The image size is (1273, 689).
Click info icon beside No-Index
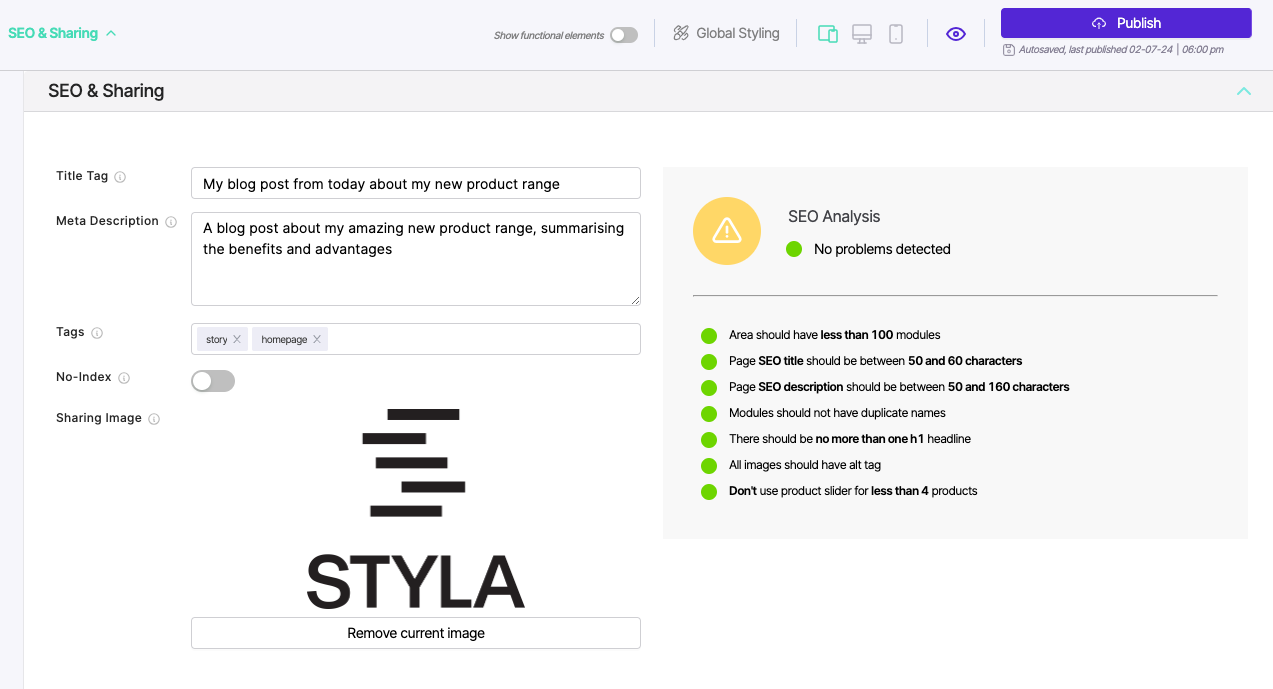pyautogui.click(x=124, y=378)
